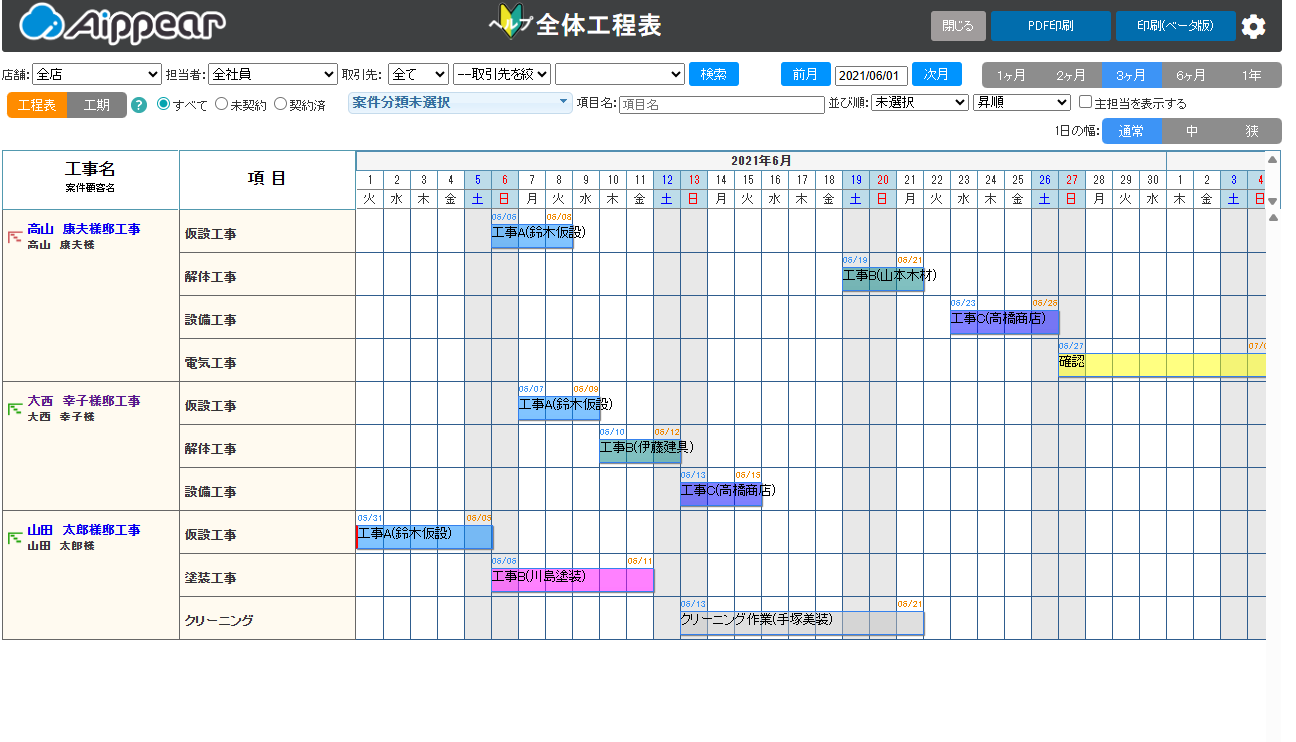Select the 契約済 radio button
The height and width of the screenshot is (742, 1296).
pos(280,104)
